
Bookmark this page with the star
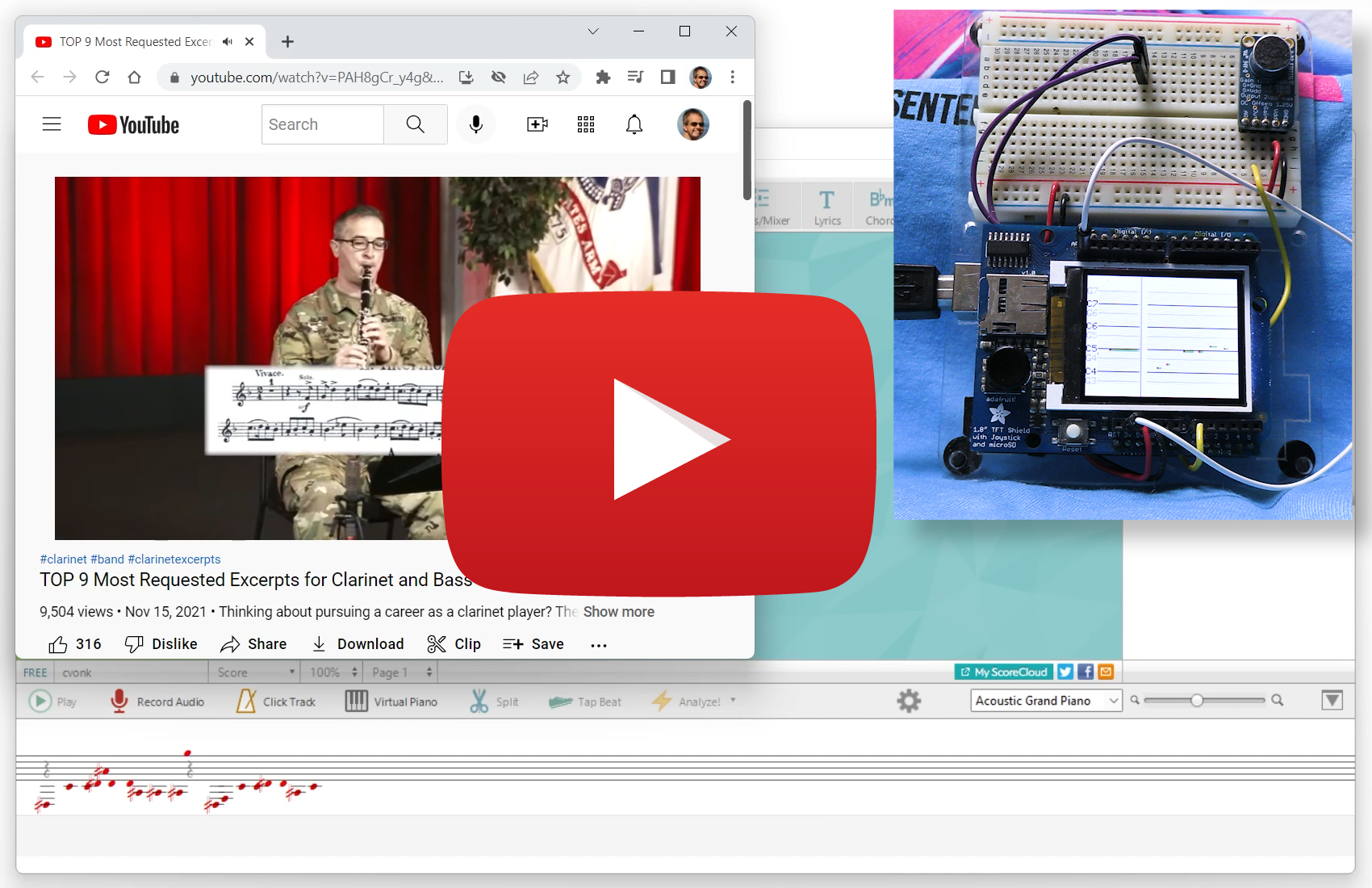click(x=563, y=77)
